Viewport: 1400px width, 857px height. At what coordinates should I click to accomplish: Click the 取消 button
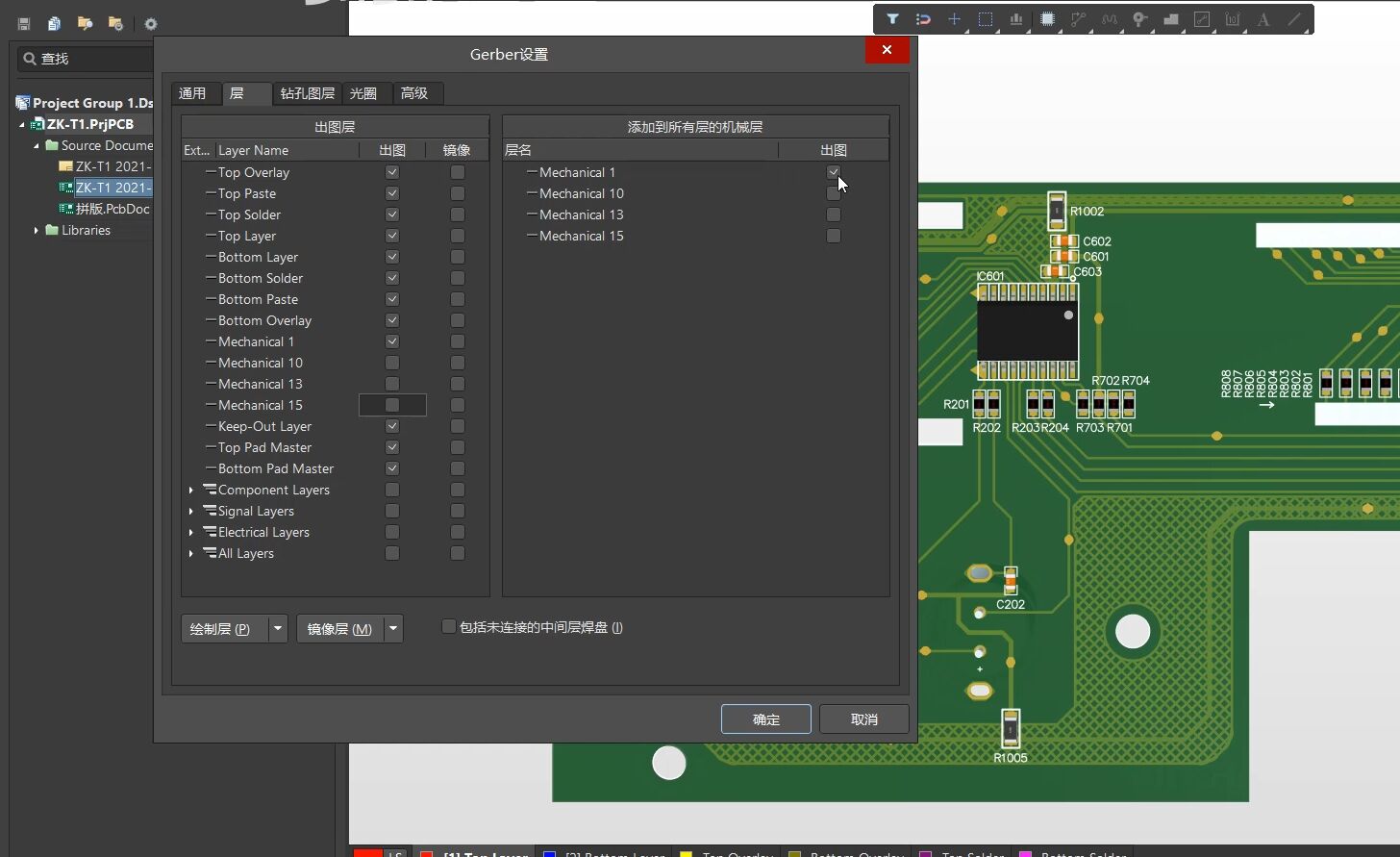(864, 719)
